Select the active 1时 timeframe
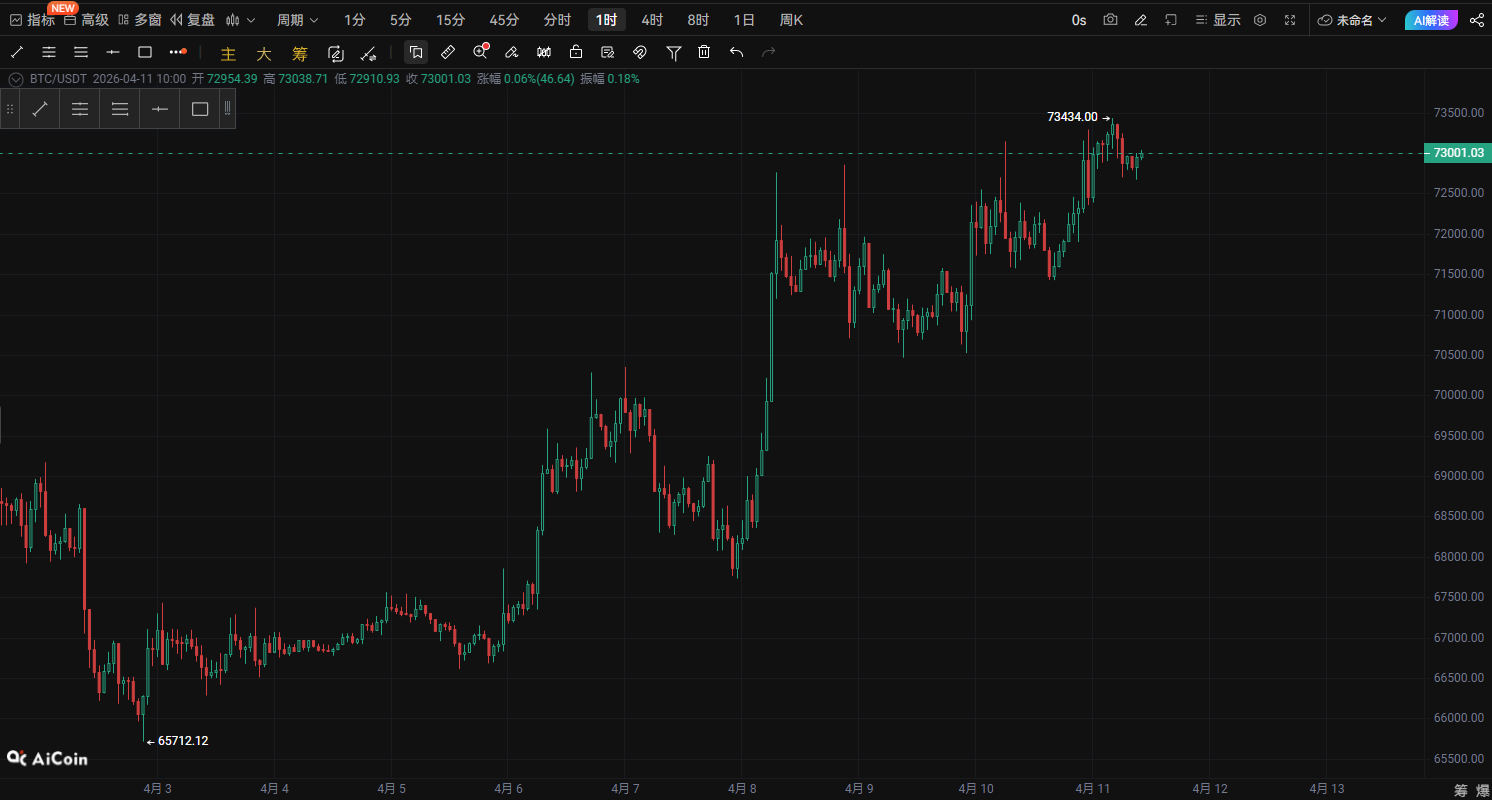The image size is (1492, 800). (x=607, y=20)
